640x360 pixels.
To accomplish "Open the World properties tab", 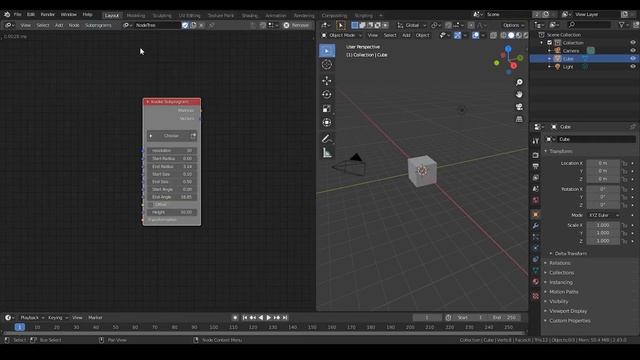I will click(536, 200).
